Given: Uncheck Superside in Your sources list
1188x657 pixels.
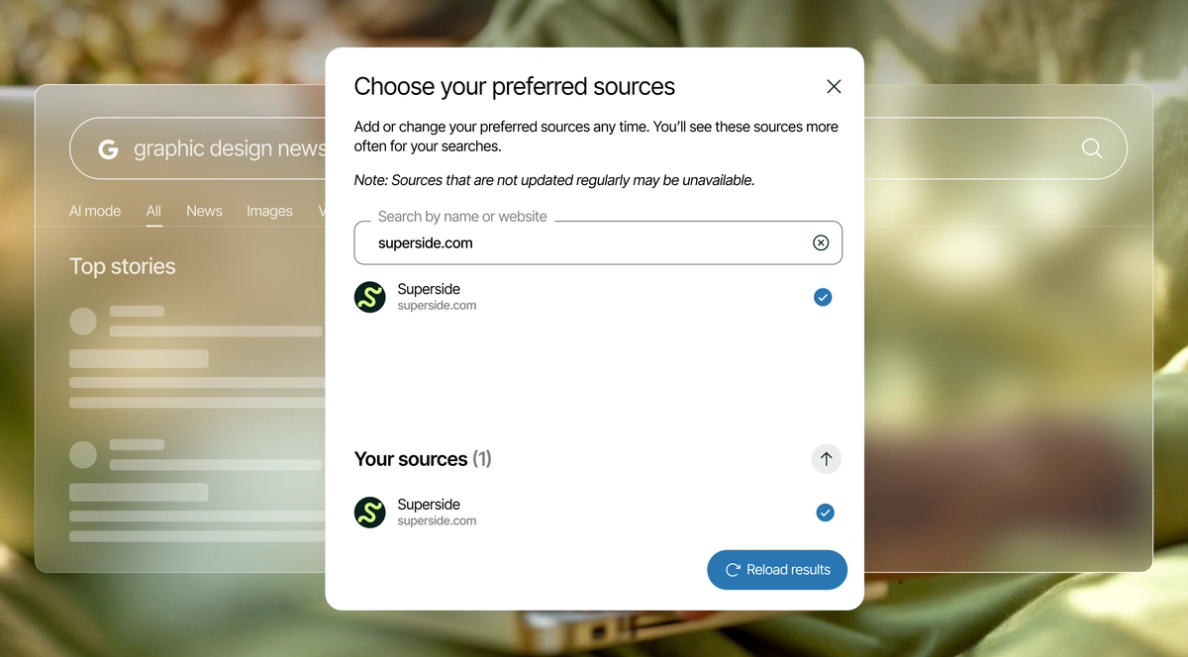Looking at the screenshot, I should [825, 512].
